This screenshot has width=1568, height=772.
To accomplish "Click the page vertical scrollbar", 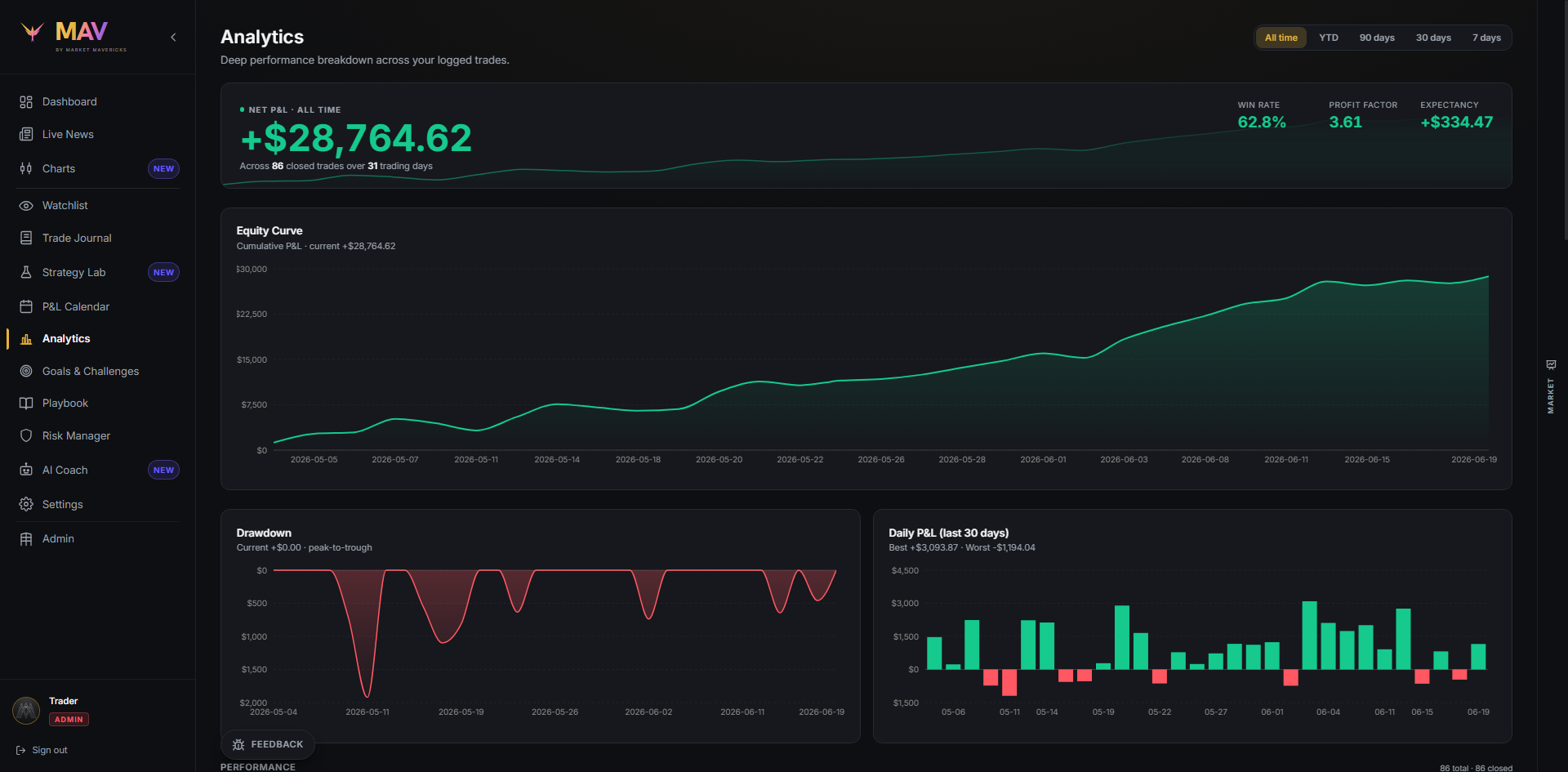I will 1564,118.
